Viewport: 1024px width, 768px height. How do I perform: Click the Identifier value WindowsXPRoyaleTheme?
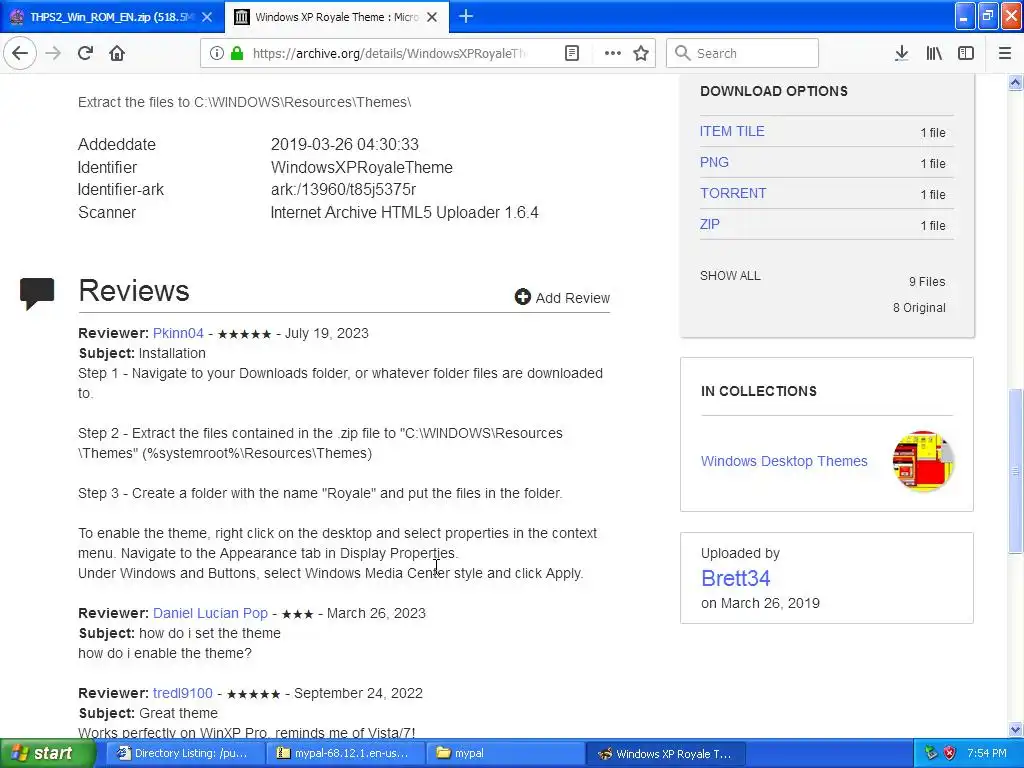pyautogui.click(x=362, y=167)
